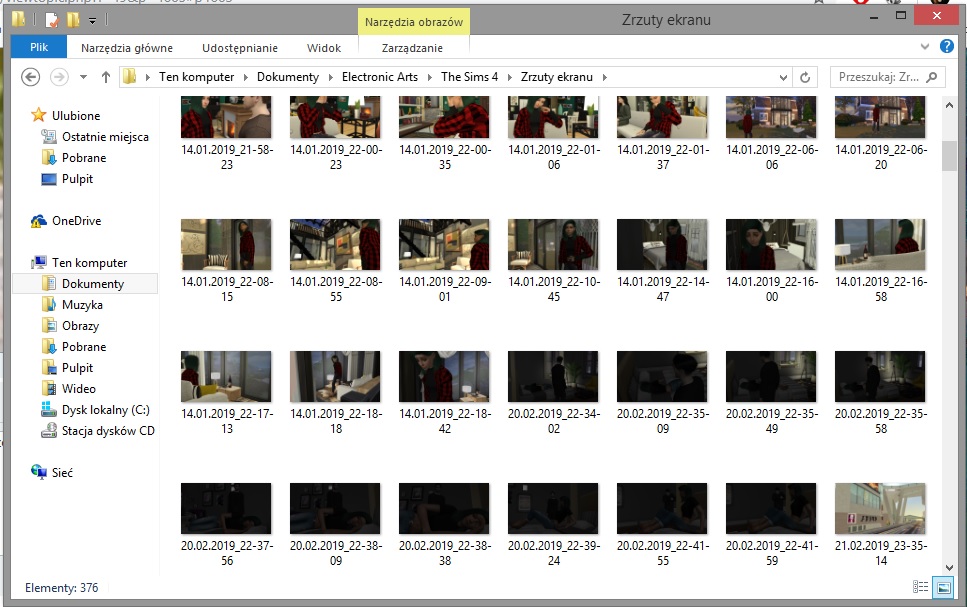Open Help with the blue question mark
The width and height of the screenshot is (967, 607).
pos(947,46)
